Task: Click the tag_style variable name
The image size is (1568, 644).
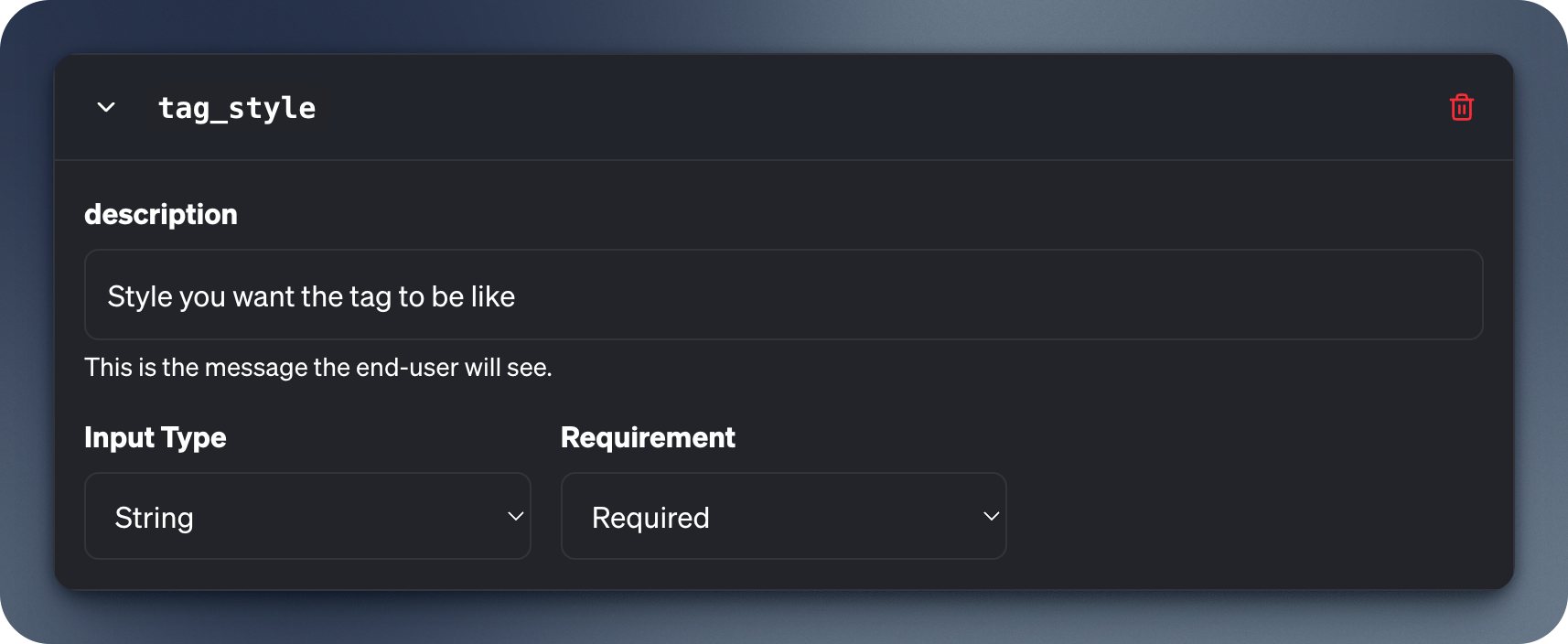Action: 237,108
